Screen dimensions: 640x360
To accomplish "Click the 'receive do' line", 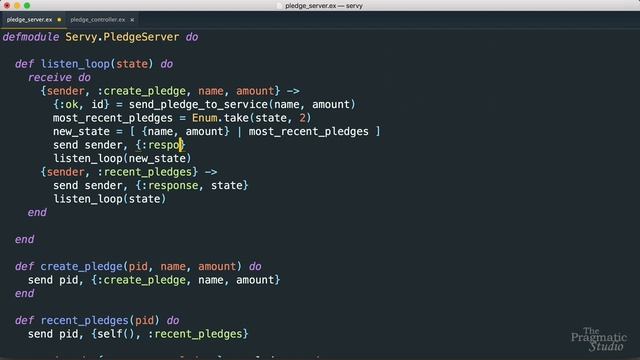I will 59,78.
